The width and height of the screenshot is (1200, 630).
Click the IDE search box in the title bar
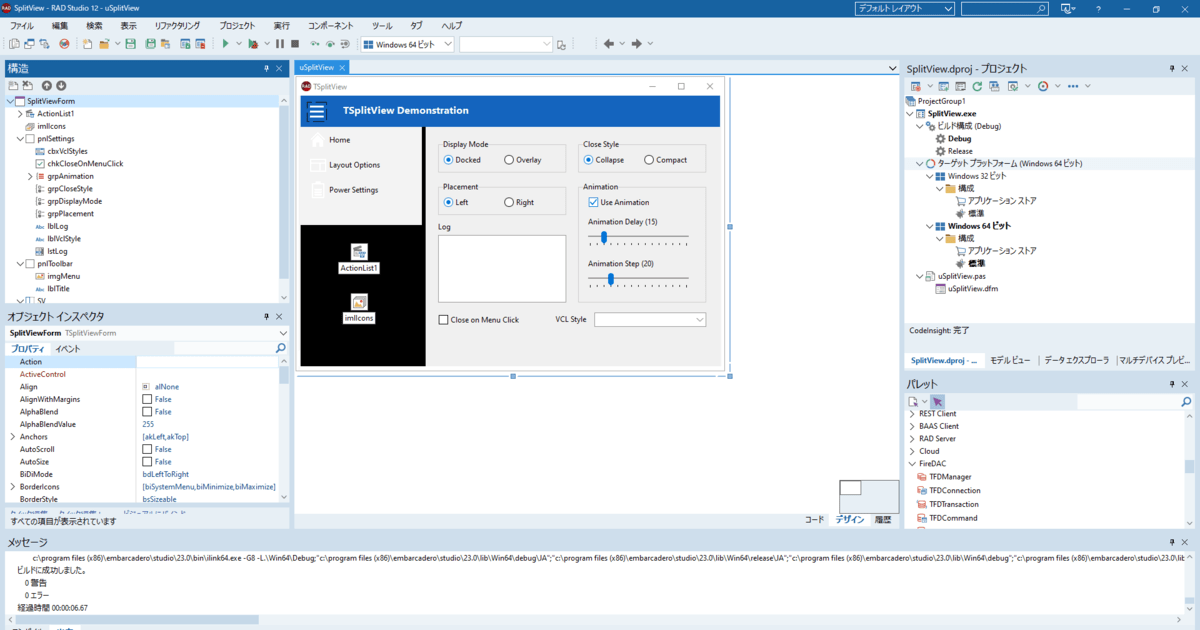click(1005, 9)
